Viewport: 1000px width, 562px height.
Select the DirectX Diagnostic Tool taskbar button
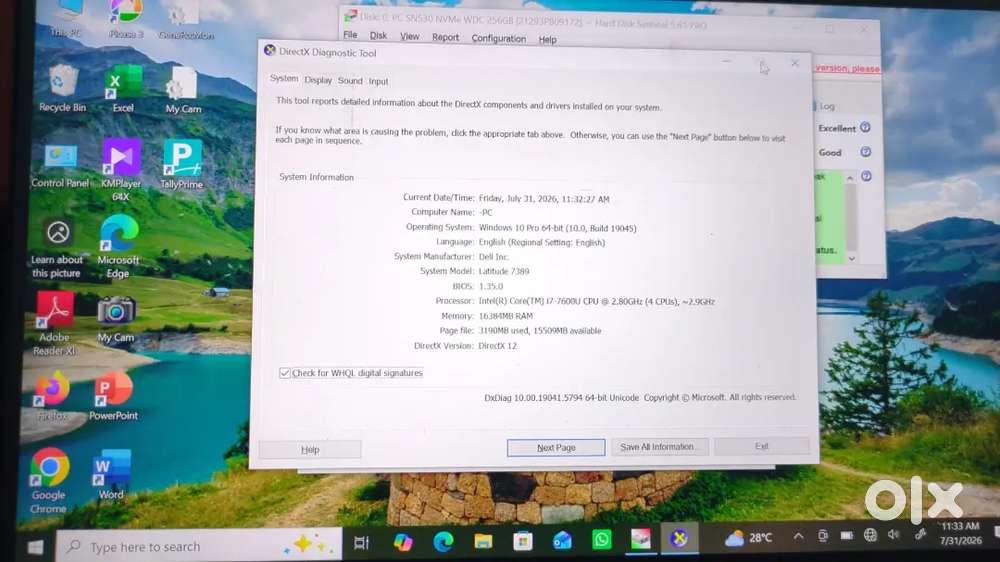pyautogui.click(x=679, y=538)
